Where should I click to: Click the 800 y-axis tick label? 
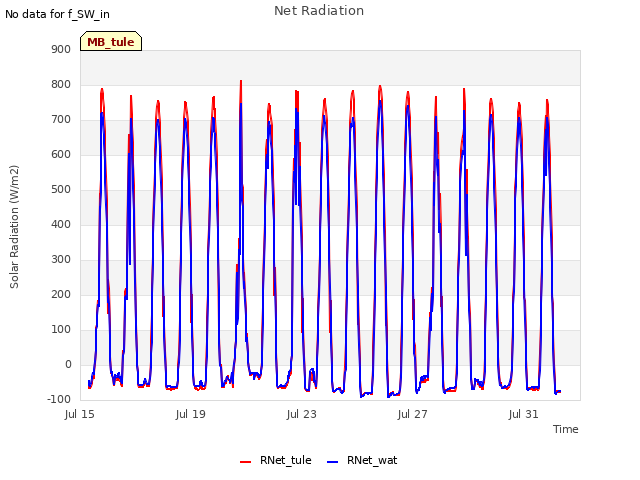[61, 84]
